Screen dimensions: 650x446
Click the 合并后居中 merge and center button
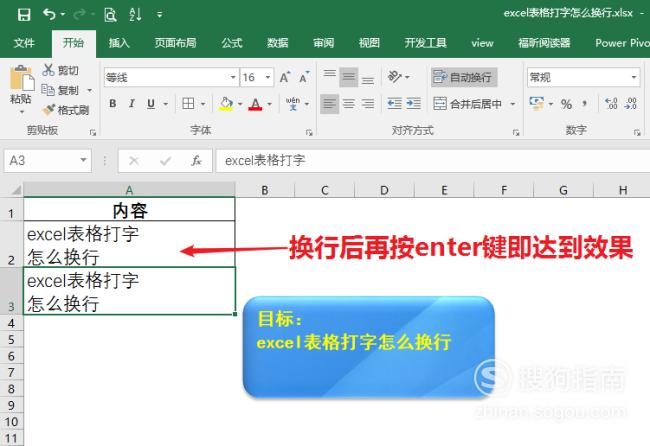click(x=468, y=103)
